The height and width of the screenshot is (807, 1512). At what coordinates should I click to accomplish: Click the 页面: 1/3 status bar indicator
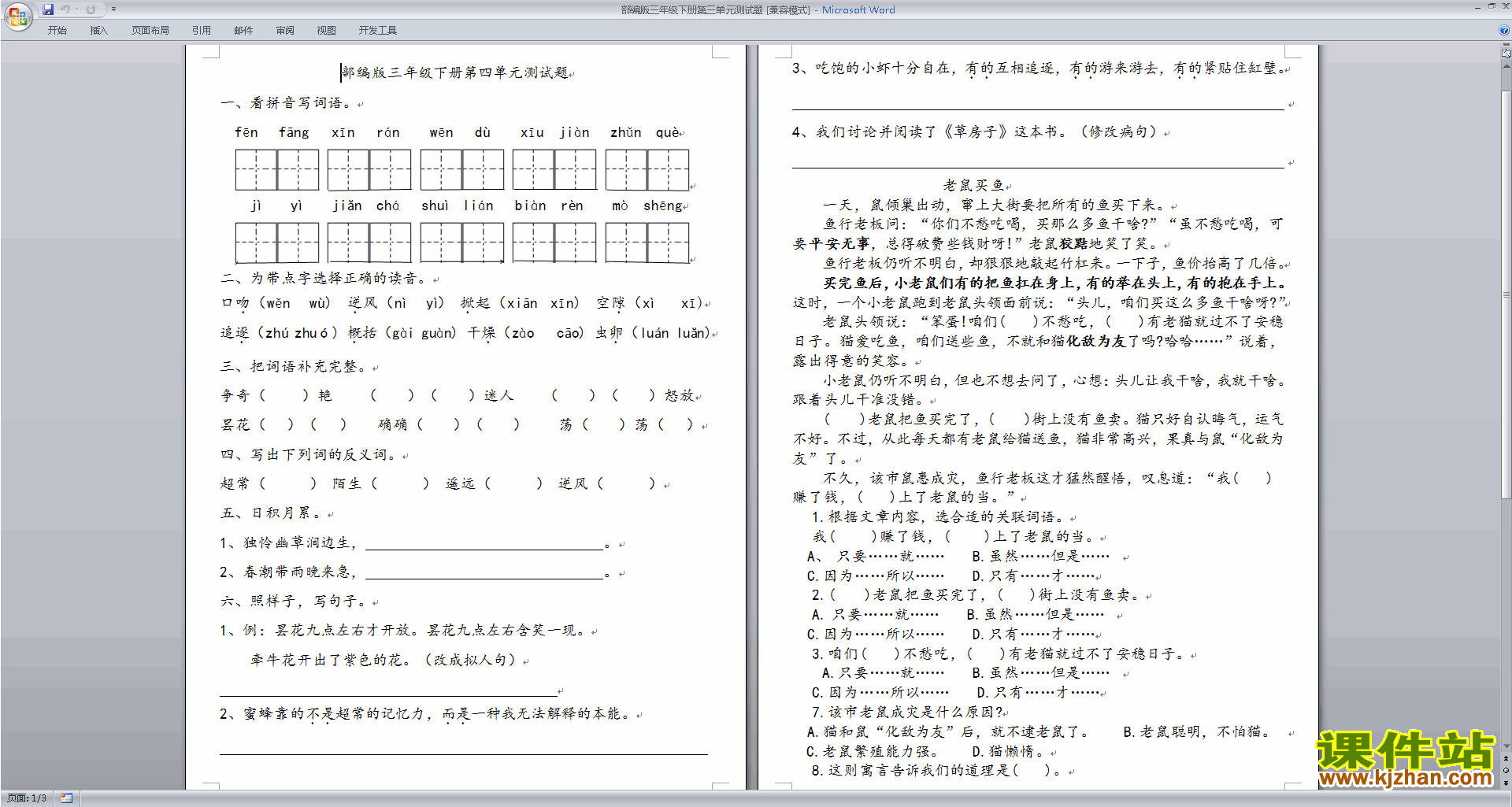tap(27, 798)
